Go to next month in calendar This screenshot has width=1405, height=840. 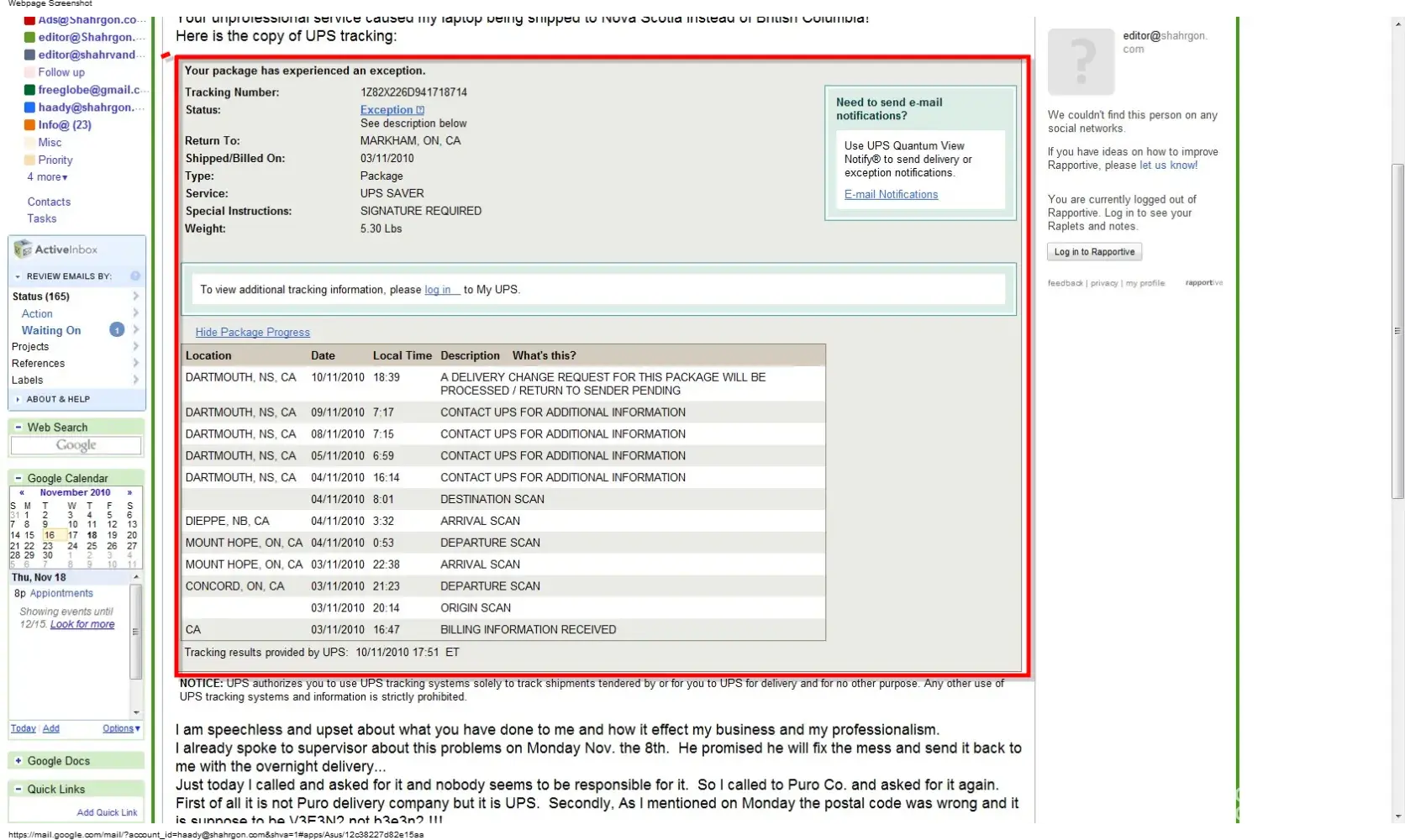(129, 493)
